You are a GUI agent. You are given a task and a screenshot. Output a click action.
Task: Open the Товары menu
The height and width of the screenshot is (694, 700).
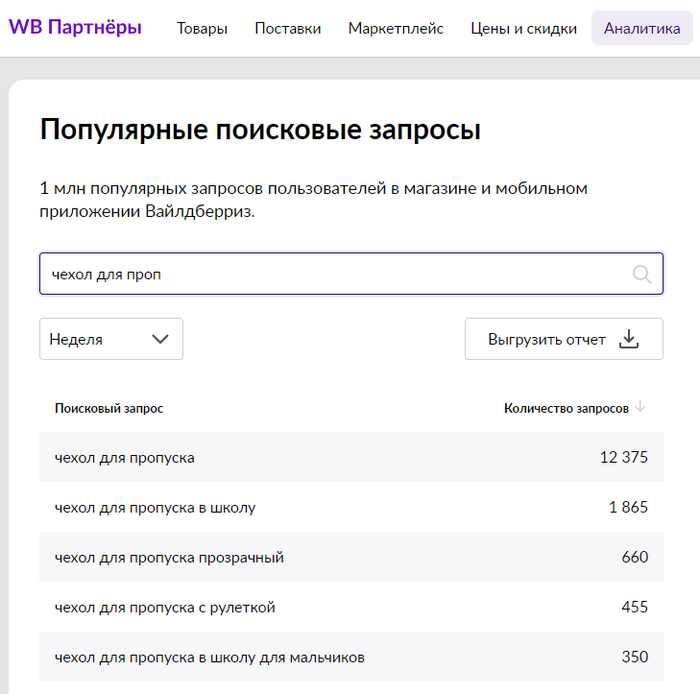coord(202,28)
